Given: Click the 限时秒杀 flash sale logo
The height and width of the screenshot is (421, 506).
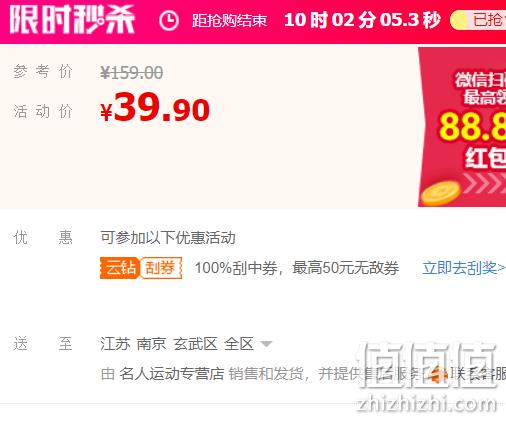Looking at the screenshot, I should (72, 19).
